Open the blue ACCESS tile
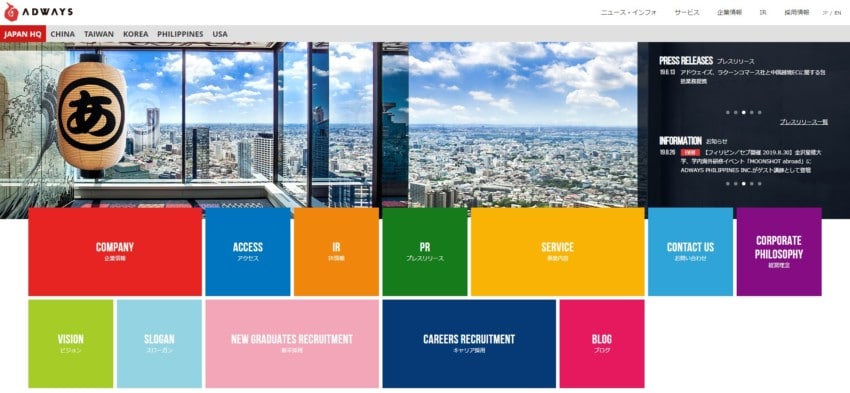The image size is (850, 393). (x=248, y=252)
